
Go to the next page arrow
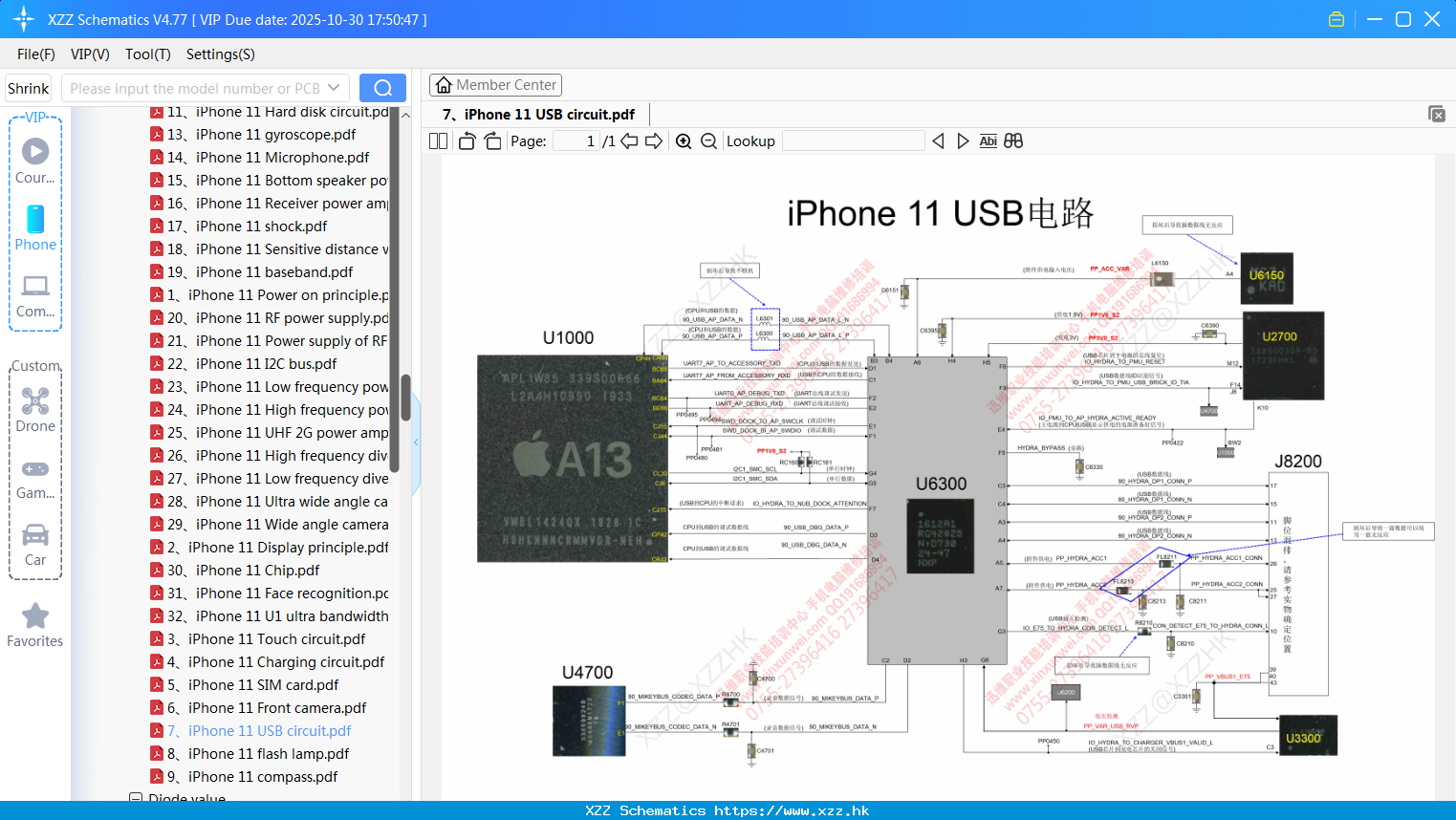[654, 141]
